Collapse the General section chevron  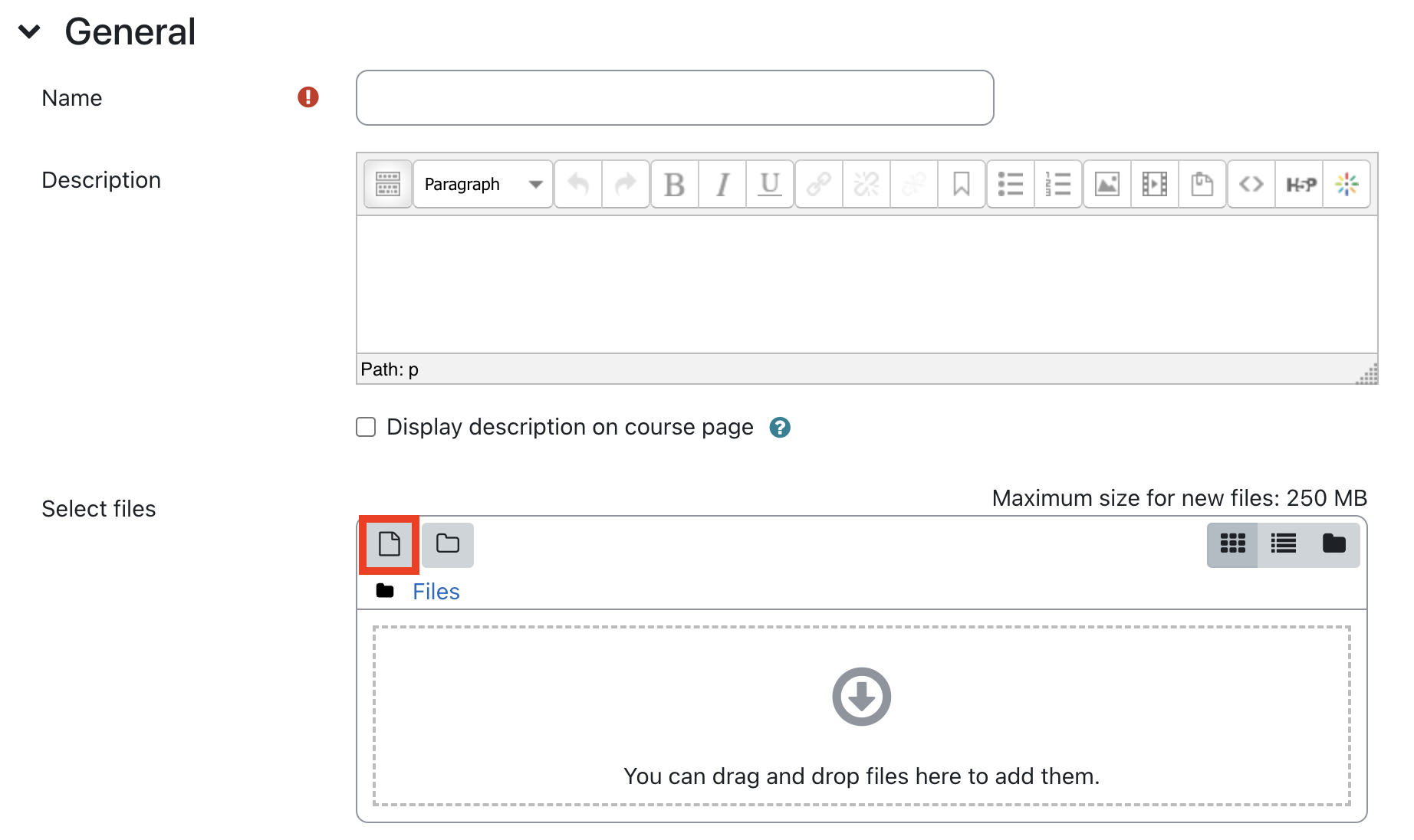click(29, 31)
